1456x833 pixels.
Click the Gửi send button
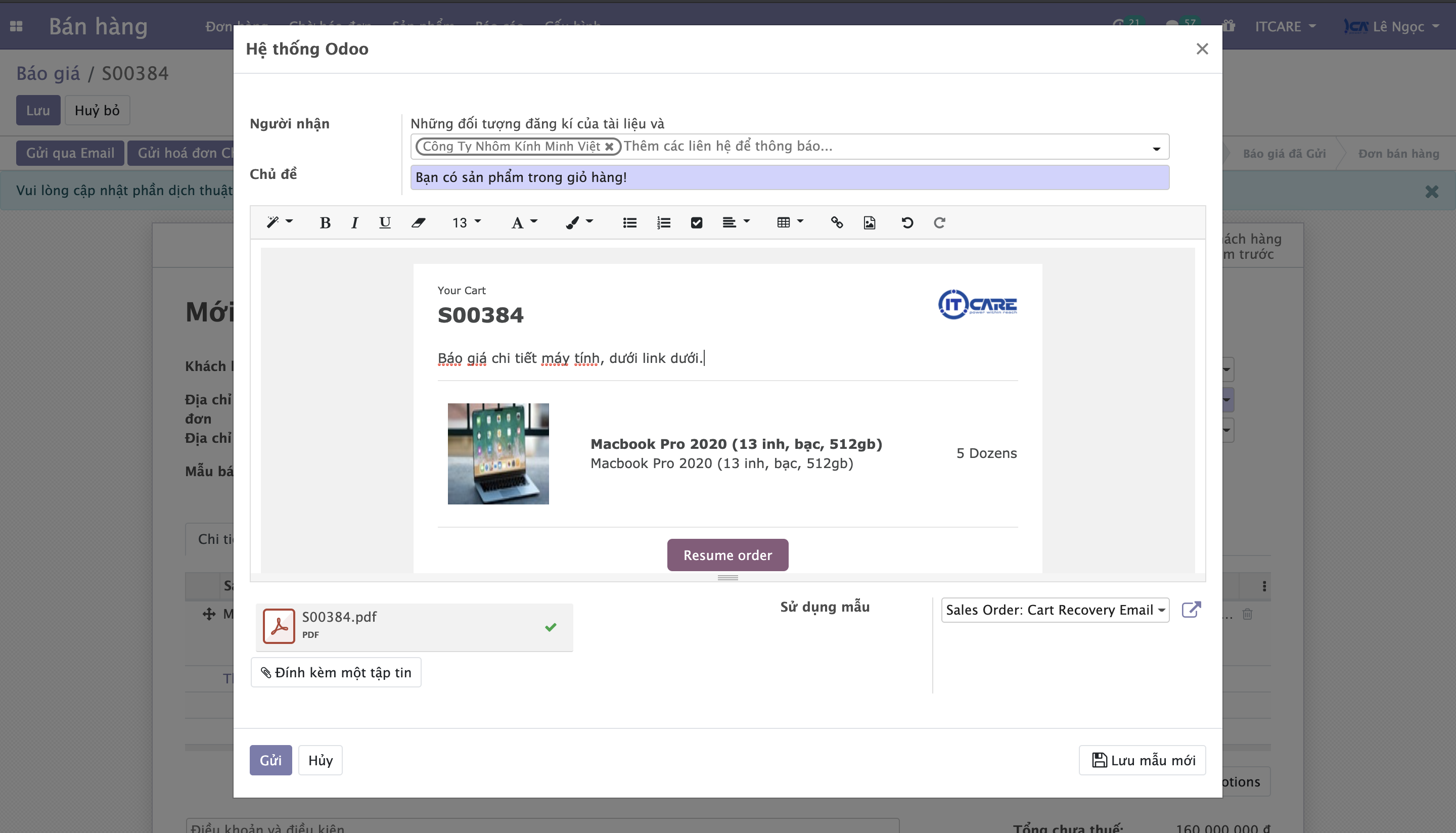(x=270, y=760)
